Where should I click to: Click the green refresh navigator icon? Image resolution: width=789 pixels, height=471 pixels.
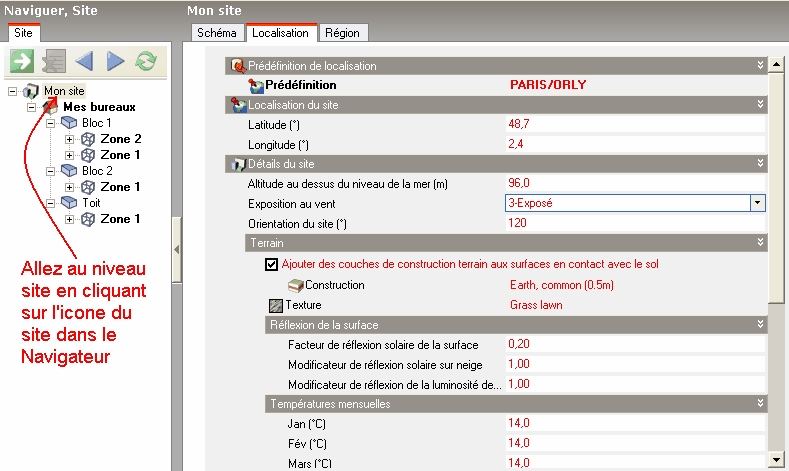click(x=146, y=62)
